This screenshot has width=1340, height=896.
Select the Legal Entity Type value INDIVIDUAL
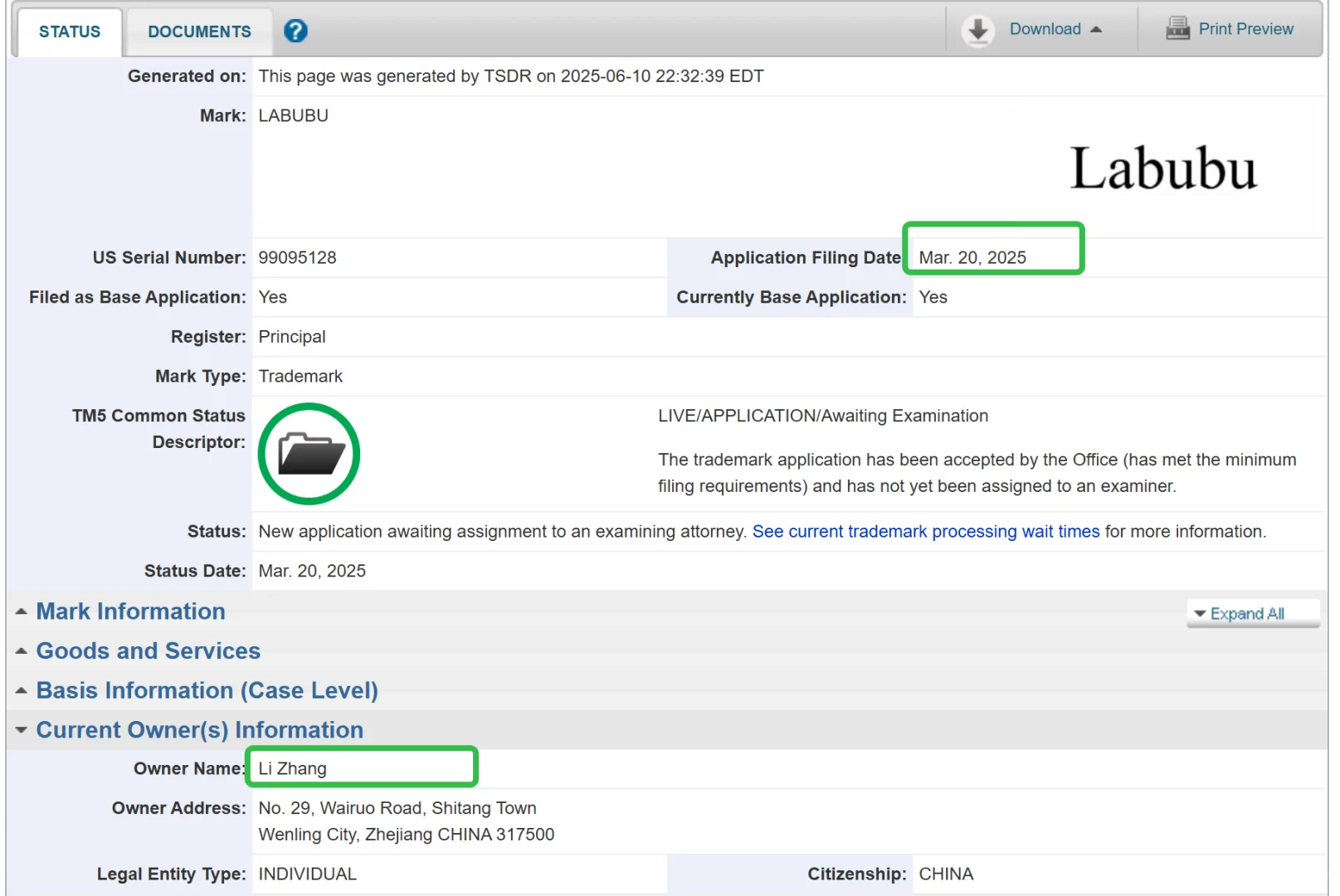tap(308, 874)
